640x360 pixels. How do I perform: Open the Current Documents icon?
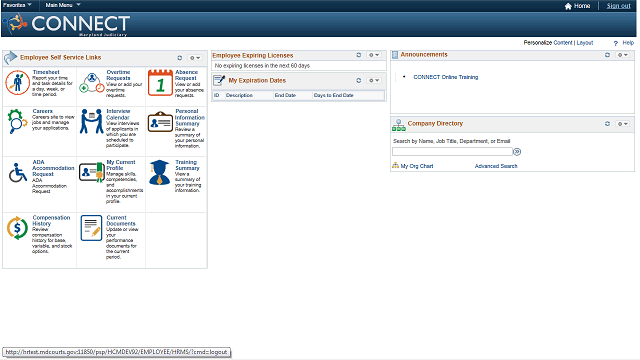pyautogui.click(x=91, y=228)
